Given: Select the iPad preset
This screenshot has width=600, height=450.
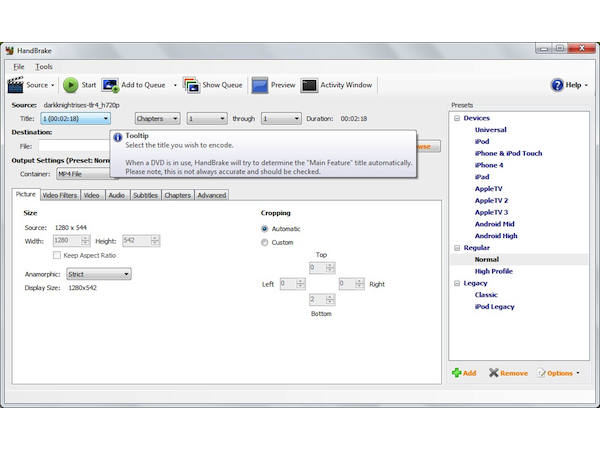Looking at the screenshot, I should pos(482,177).
